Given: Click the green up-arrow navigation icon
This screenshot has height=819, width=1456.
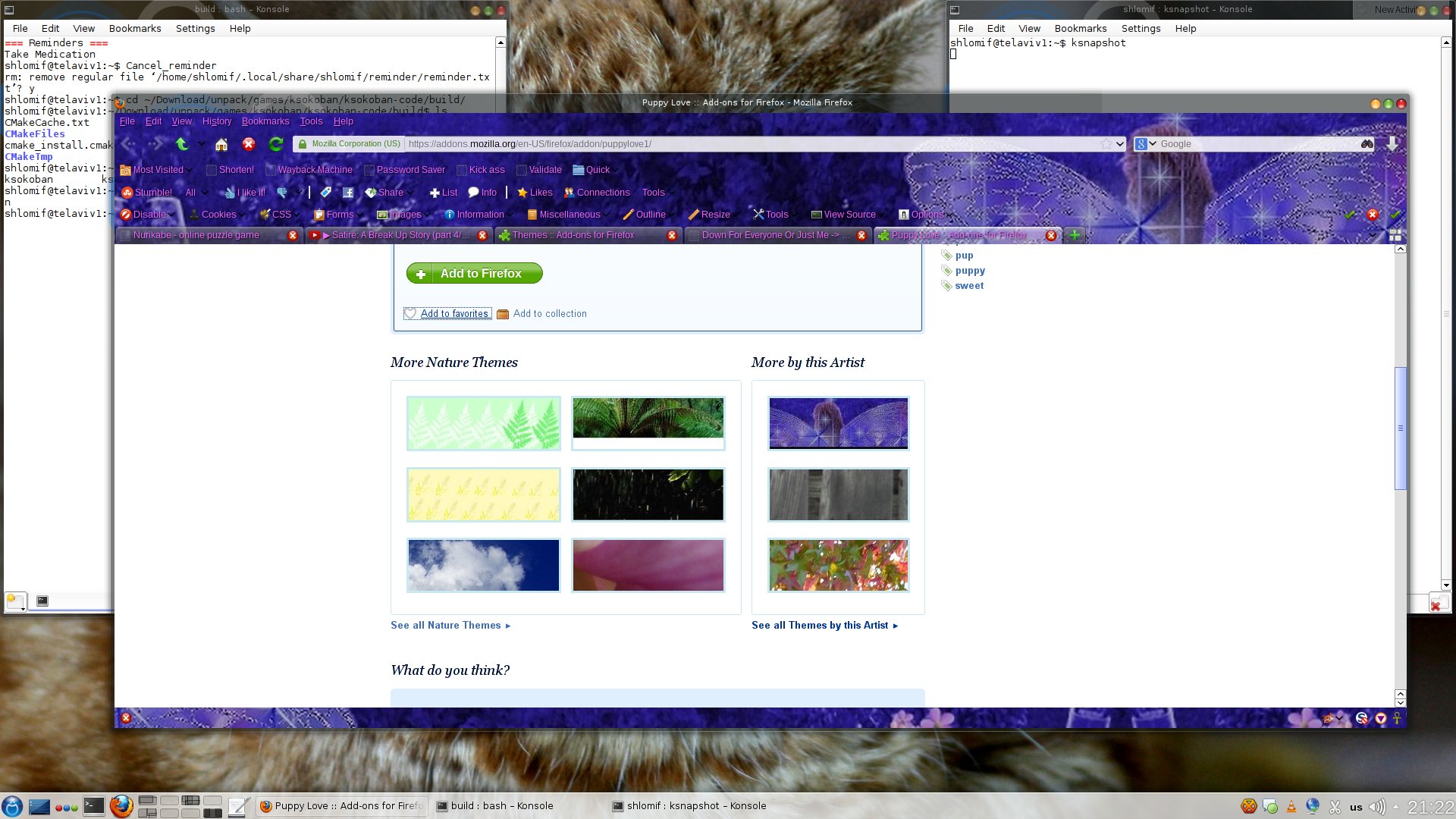Looking at the screenshot, I should [182, 144].
